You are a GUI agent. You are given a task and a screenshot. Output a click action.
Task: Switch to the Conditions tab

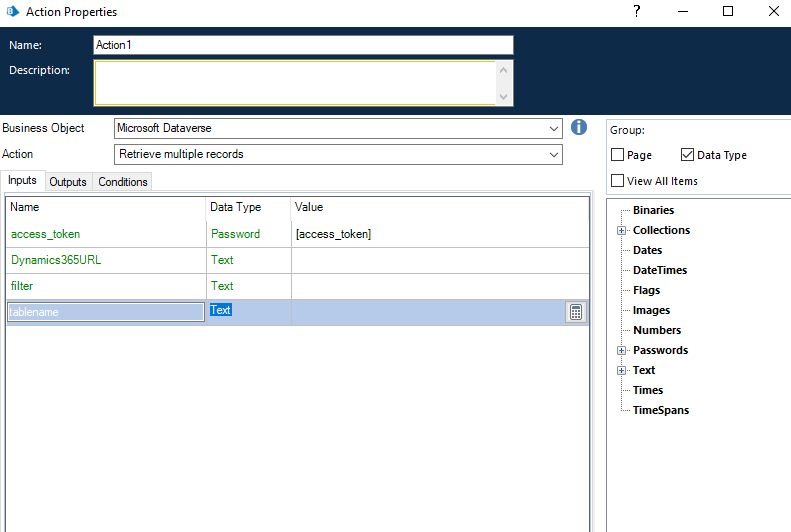[122, 182]
